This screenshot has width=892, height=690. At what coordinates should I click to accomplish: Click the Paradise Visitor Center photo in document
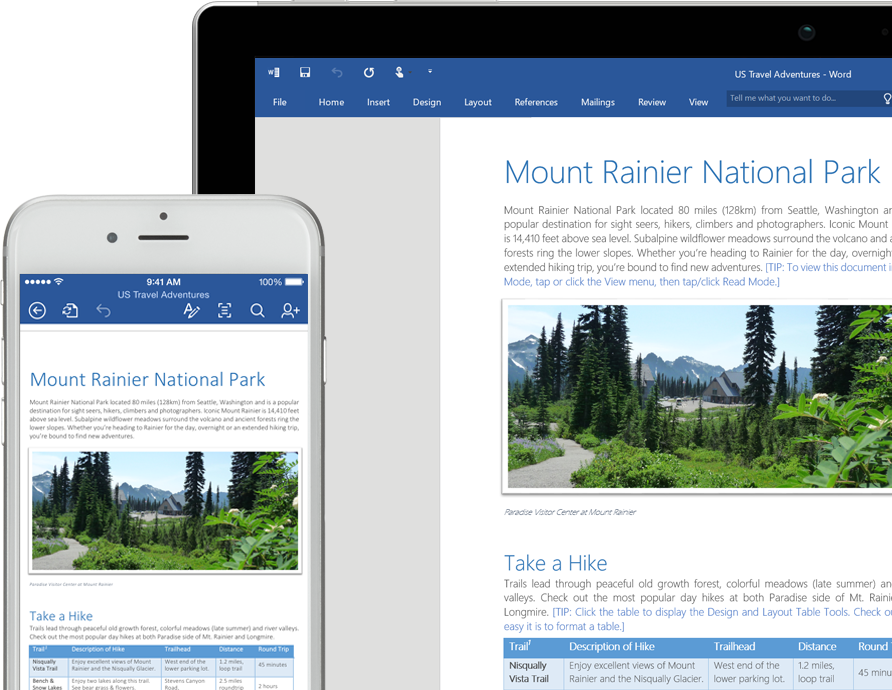click(698, 396)
